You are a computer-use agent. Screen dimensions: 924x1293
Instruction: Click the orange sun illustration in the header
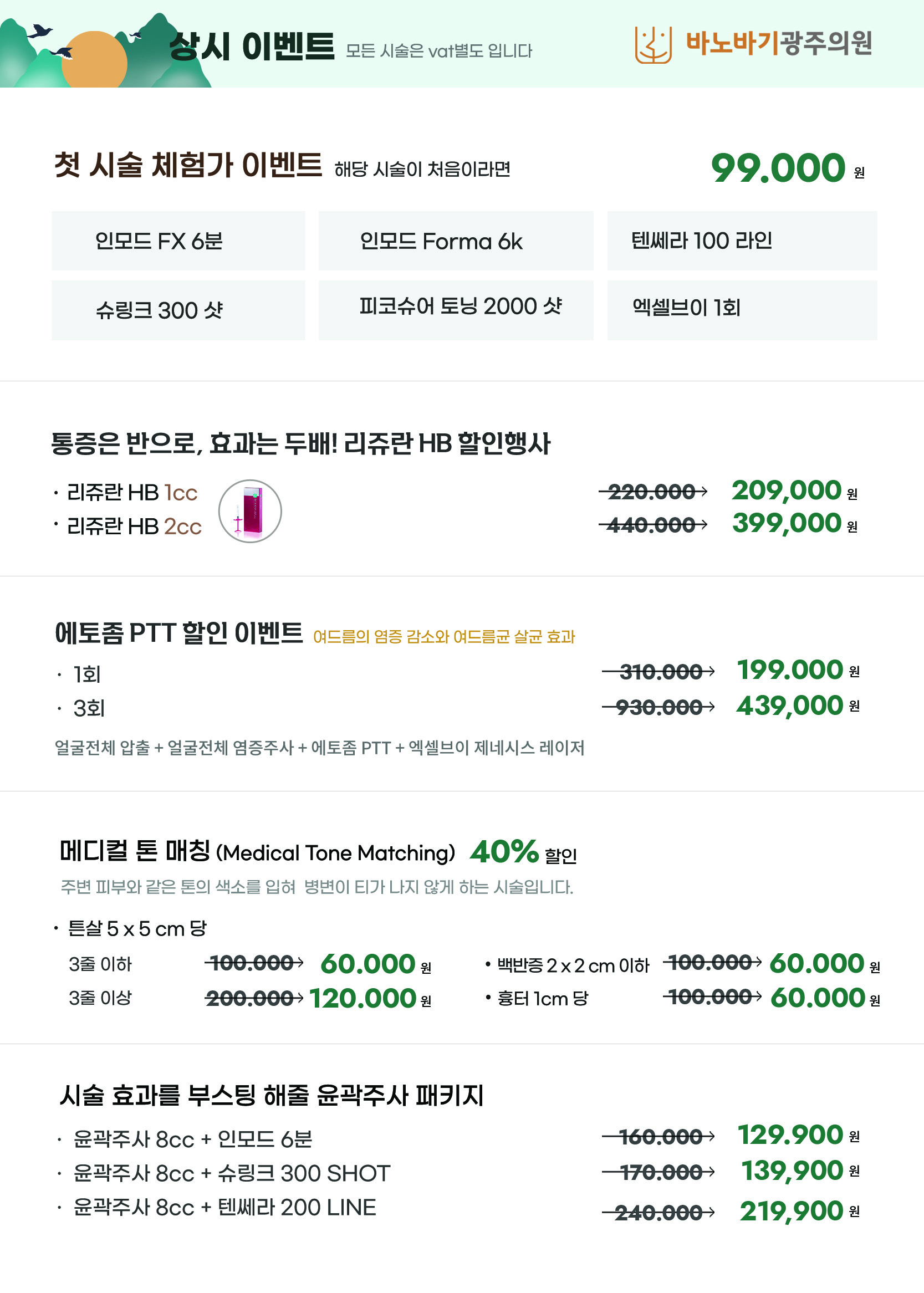click(94, 59)
